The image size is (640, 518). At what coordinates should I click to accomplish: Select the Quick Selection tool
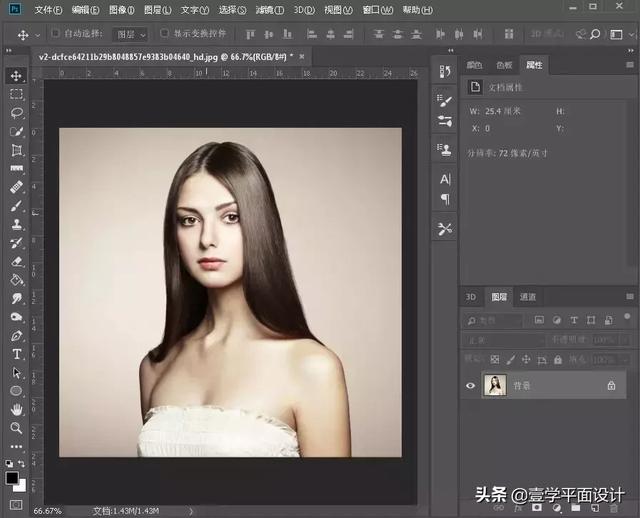pyautogui.click(x=16, y=131)
